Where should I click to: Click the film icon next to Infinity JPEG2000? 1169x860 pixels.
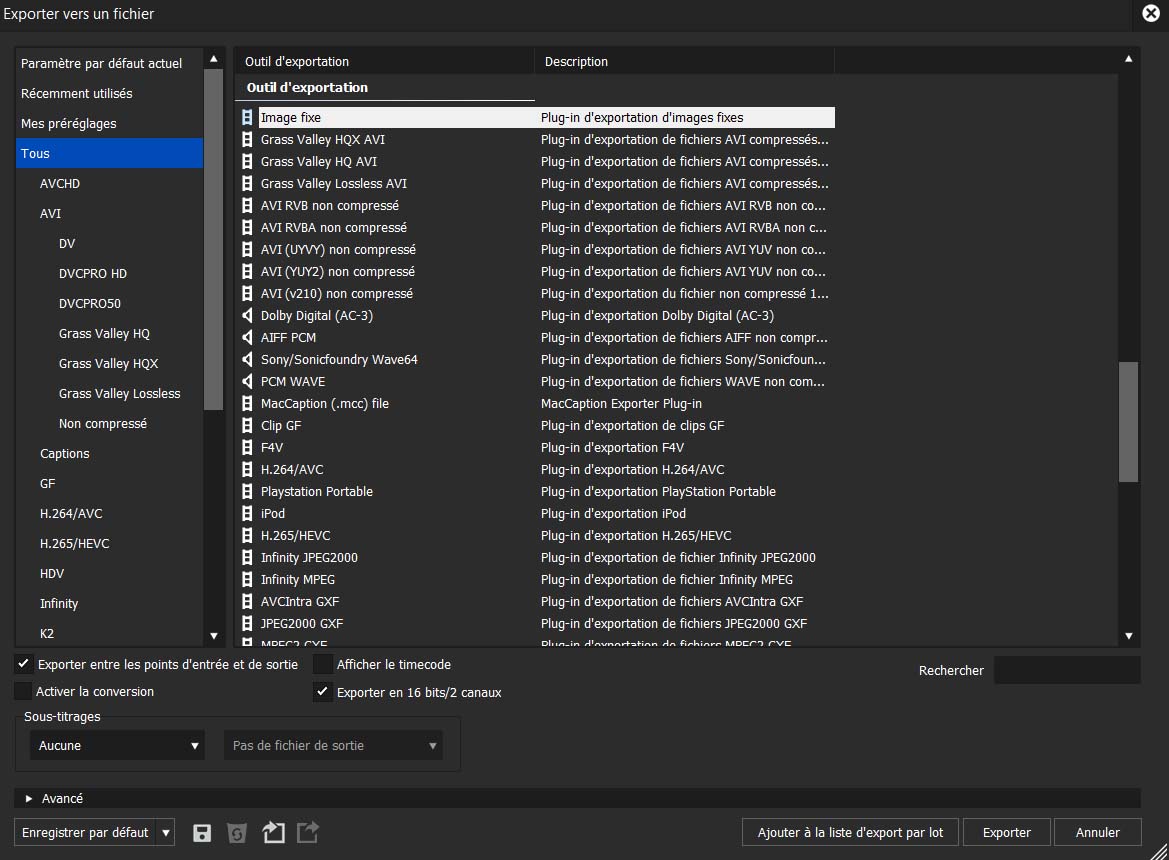pos(248,557)
